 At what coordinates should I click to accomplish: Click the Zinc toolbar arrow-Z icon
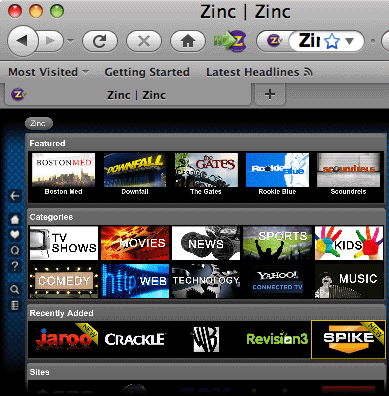pos(230,41)
